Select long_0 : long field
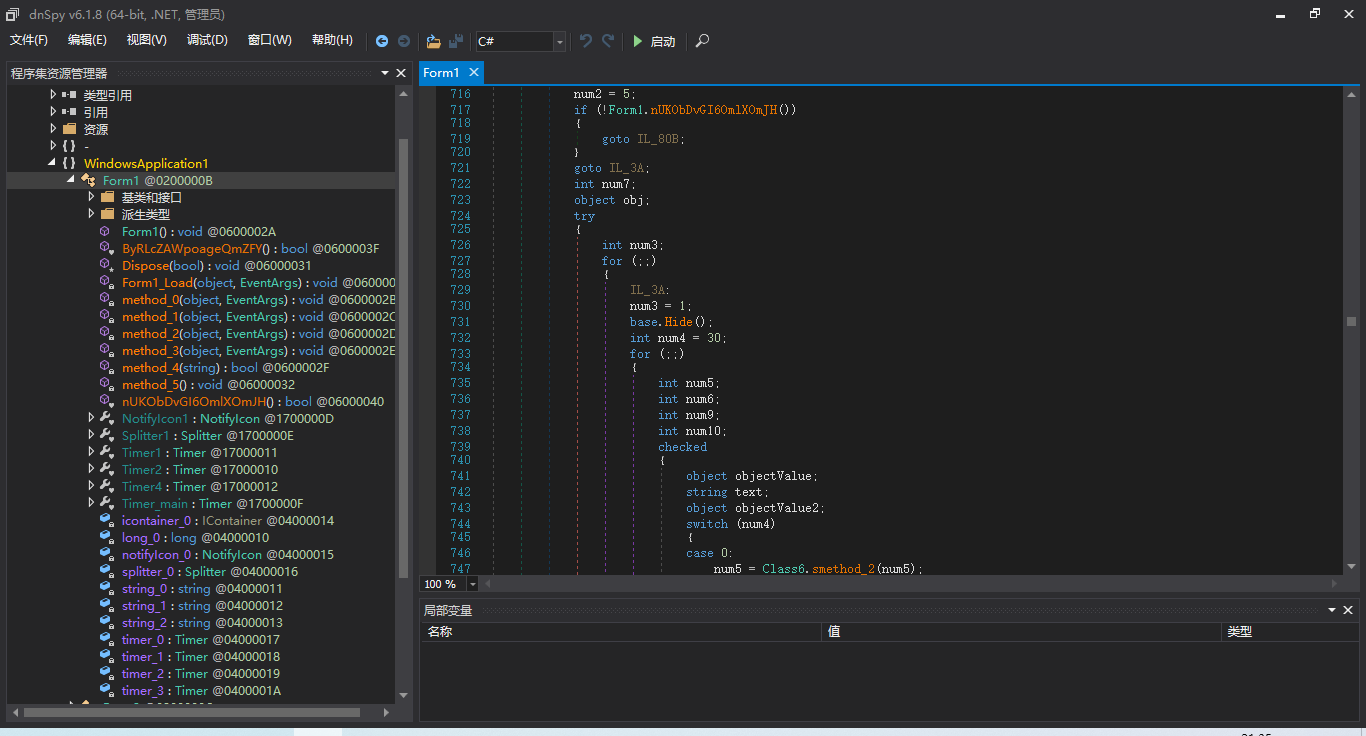 coord(195,537)
